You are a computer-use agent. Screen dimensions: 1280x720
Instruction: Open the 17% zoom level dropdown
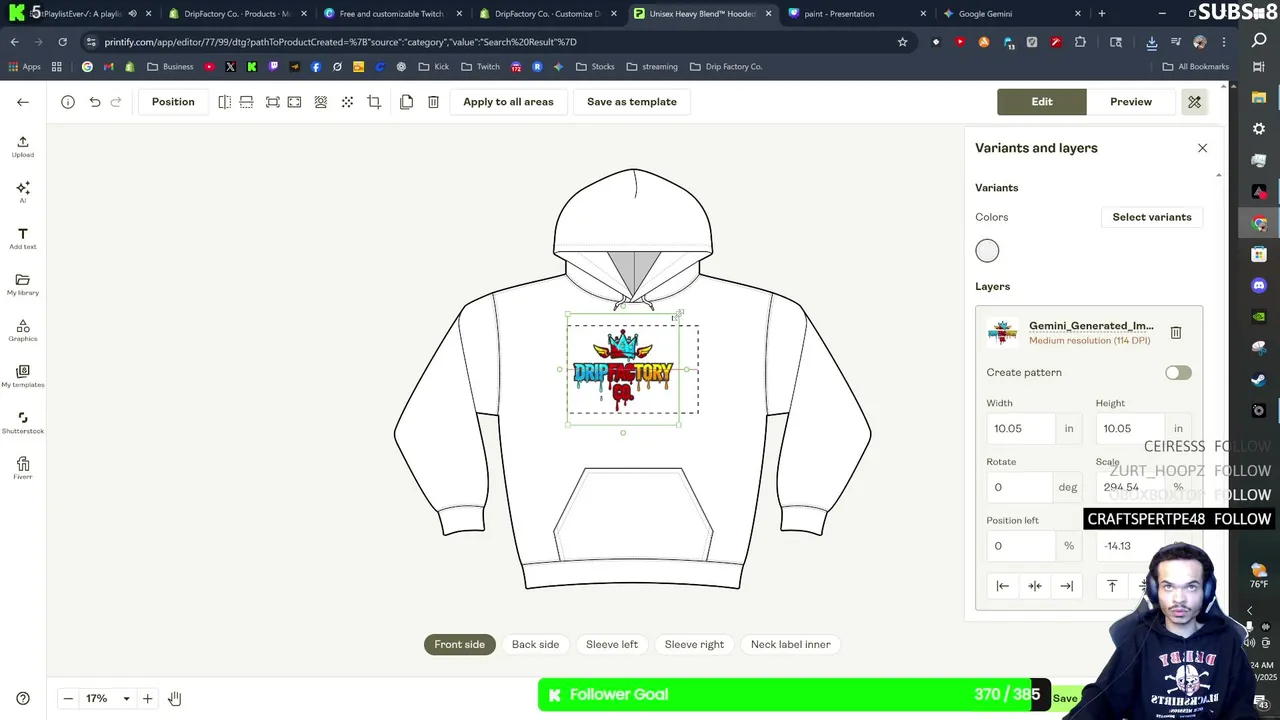click(108, 698)
